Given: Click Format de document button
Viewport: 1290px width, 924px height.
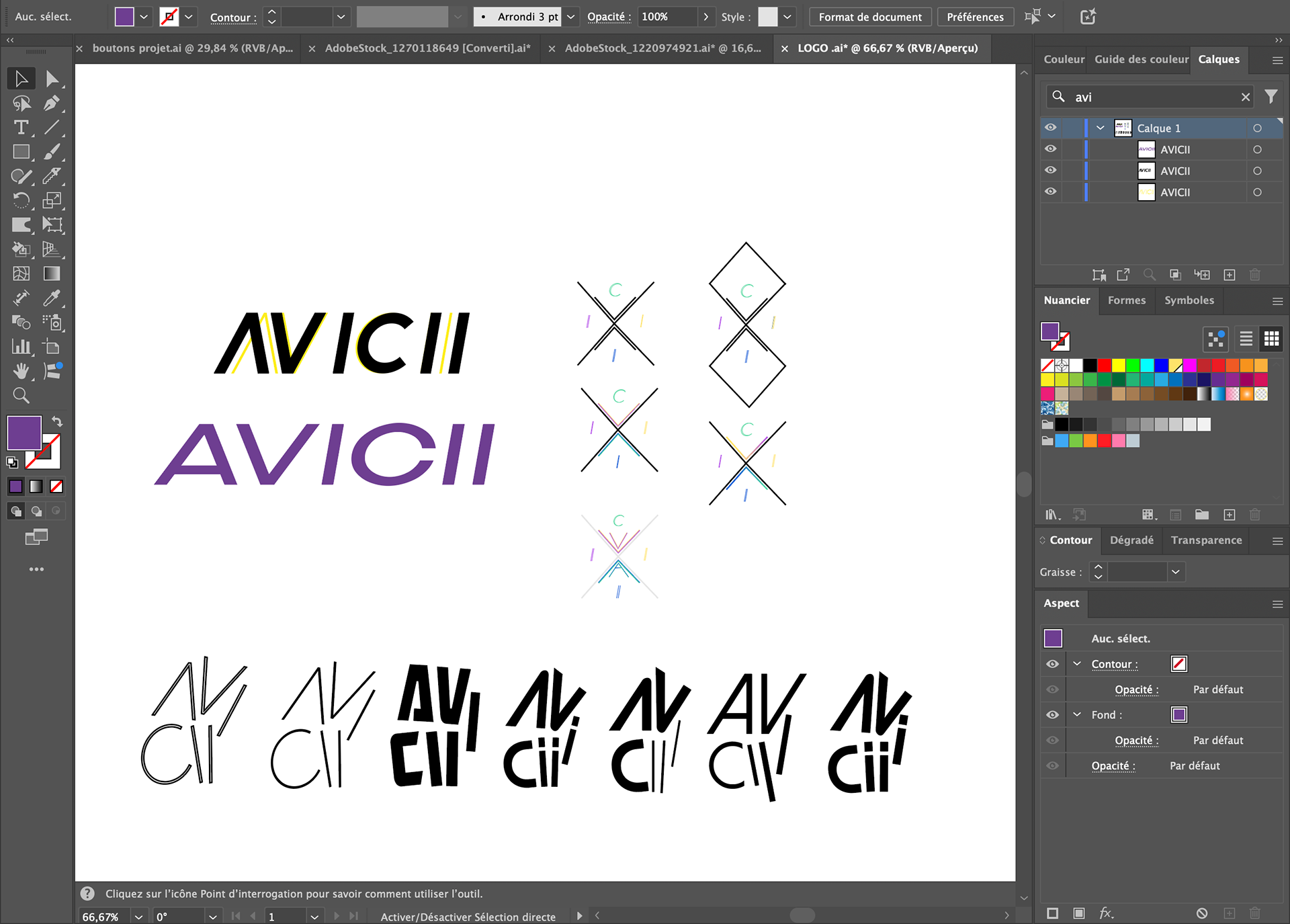Looking at the screenshot, I should [870, 17].
